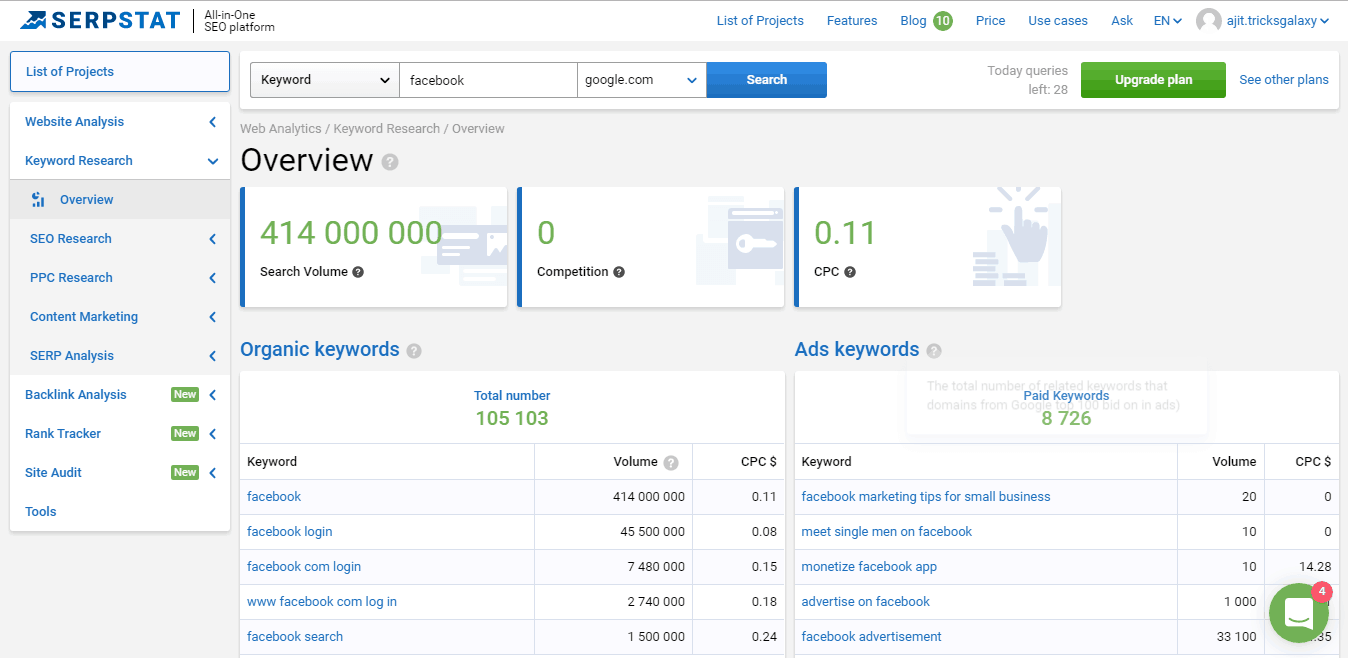
Task: Click the Competition info icon
Action: (x=619, y=272)
